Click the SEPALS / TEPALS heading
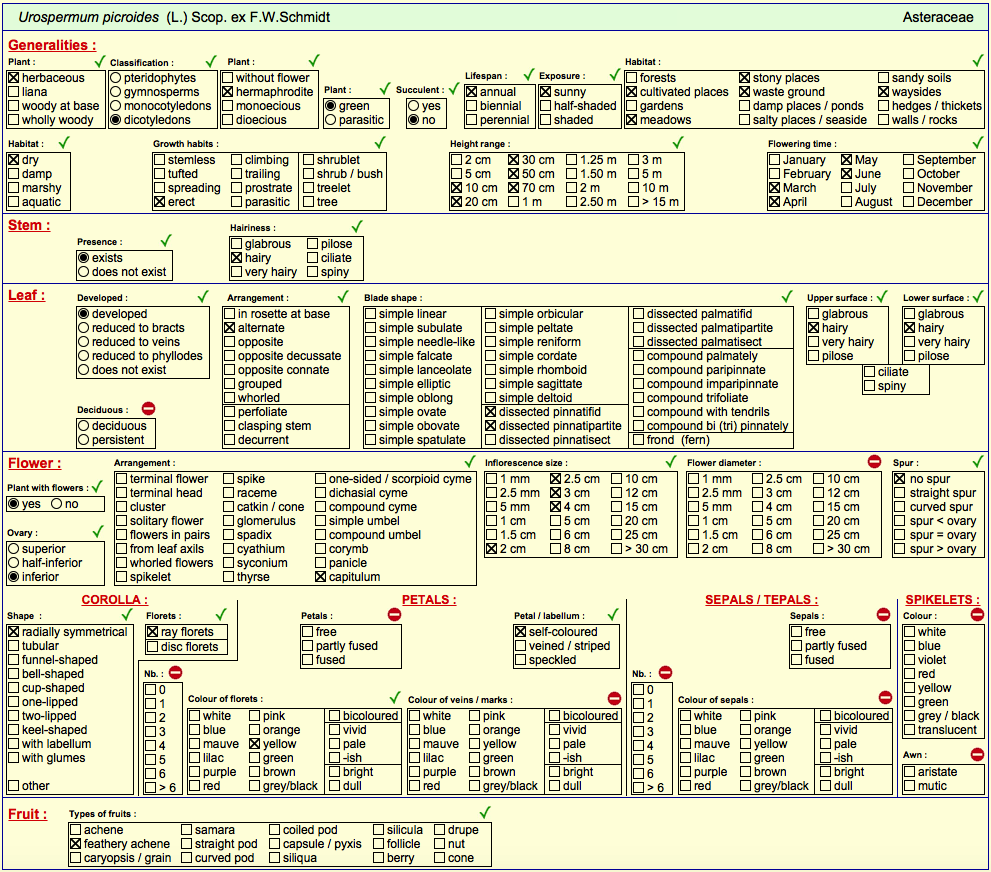The height and width of the screenshot is (872, 991). pyautogui.click(x=762, y=600)
